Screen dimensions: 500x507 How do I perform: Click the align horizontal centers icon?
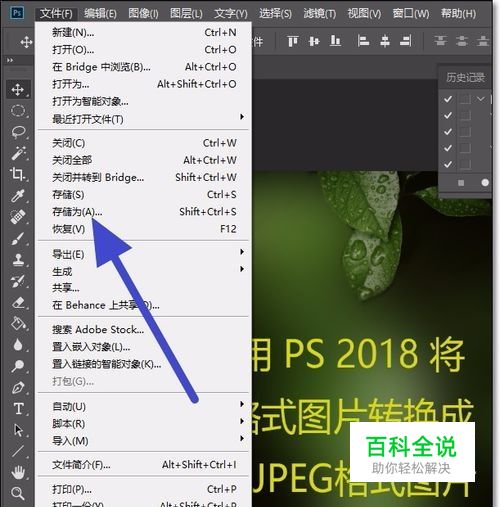385,41
